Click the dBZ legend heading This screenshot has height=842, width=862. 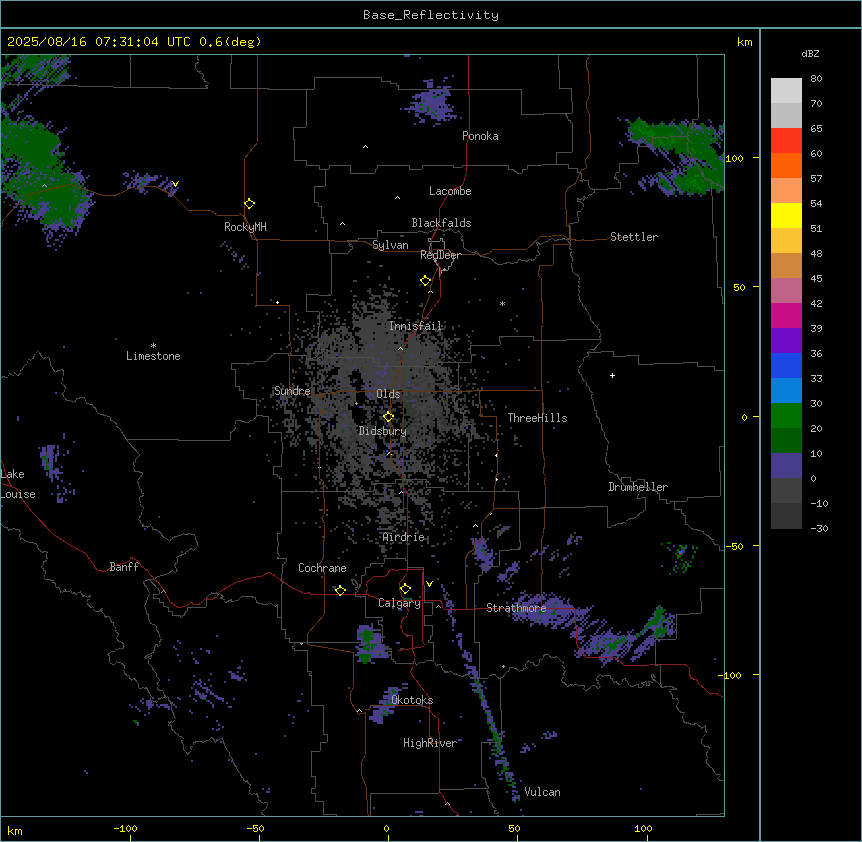810,54
